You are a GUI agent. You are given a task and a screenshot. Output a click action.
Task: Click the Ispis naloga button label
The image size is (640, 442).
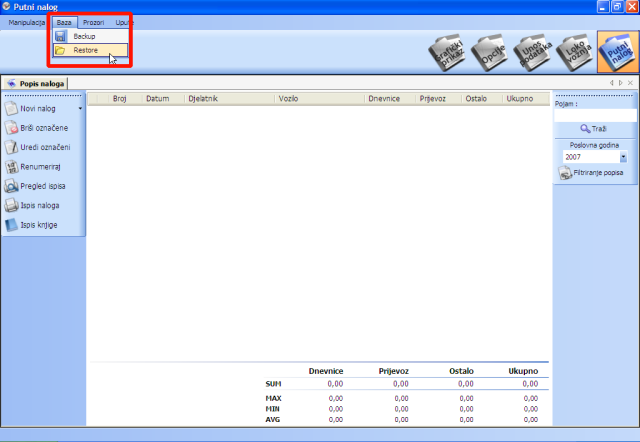click(x=40, y=205)
